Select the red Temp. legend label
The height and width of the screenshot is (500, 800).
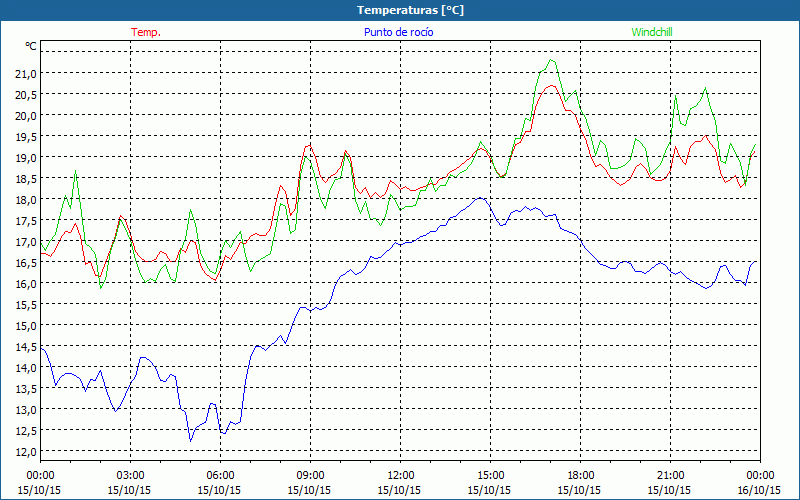[x=146, y=32]
